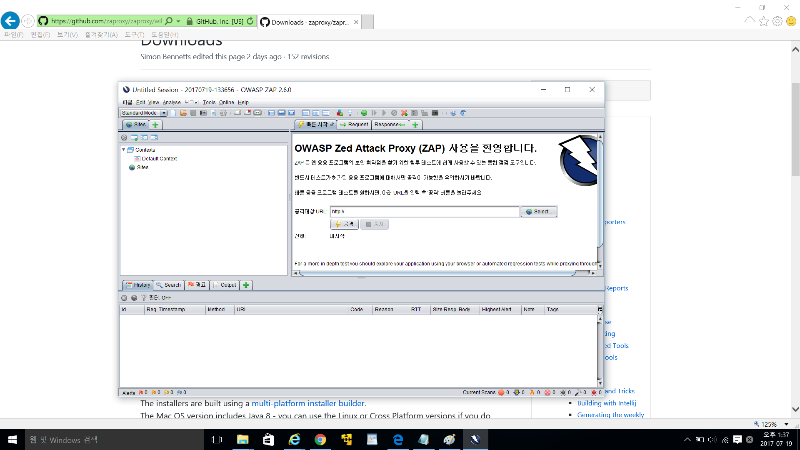Screen dimensions: 800x450
Task: Open the Tools menu in ZAP
Action: pos(209,102)
